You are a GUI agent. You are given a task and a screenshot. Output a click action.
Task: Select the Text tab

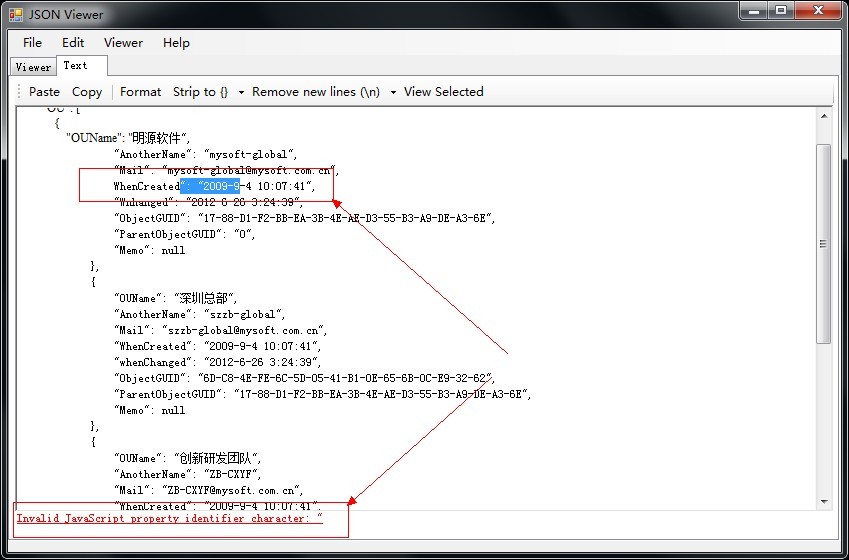pyautogui.click(x=82, y=66)
